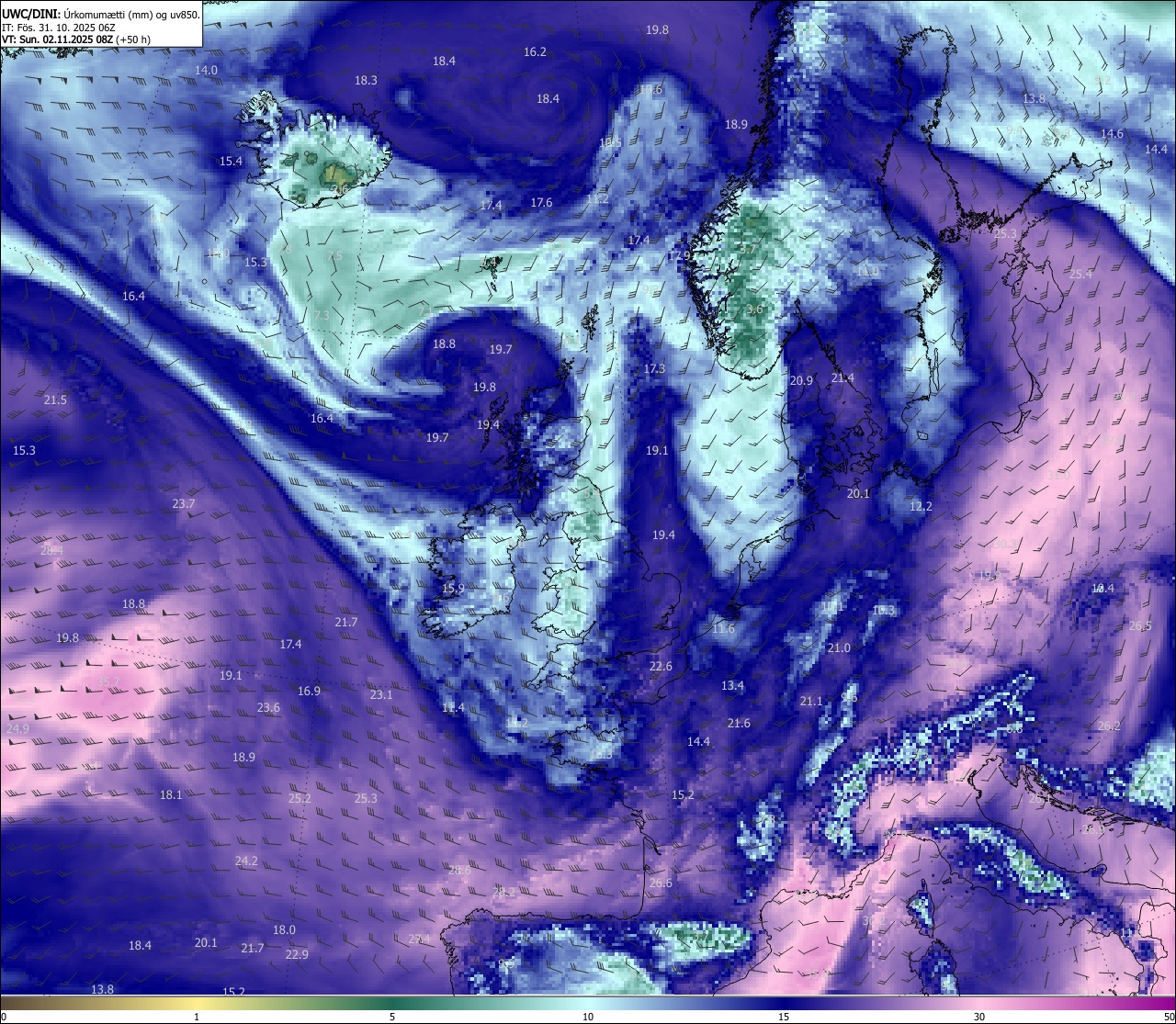Screen dimensions: 1176x1024
Task: Click the 15.9 value over Ireland
Action: coord(453,589)
